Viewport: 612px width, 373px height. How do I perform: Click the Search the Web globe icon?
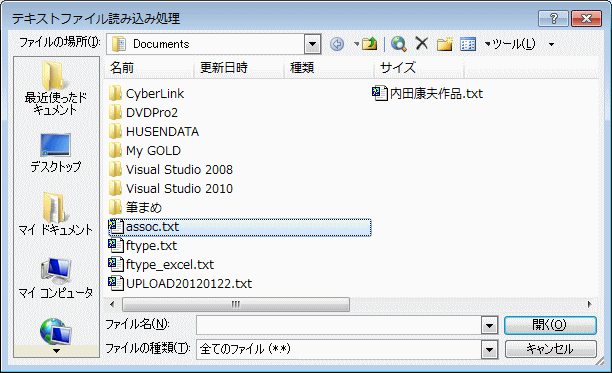click(x=399, y=44)
